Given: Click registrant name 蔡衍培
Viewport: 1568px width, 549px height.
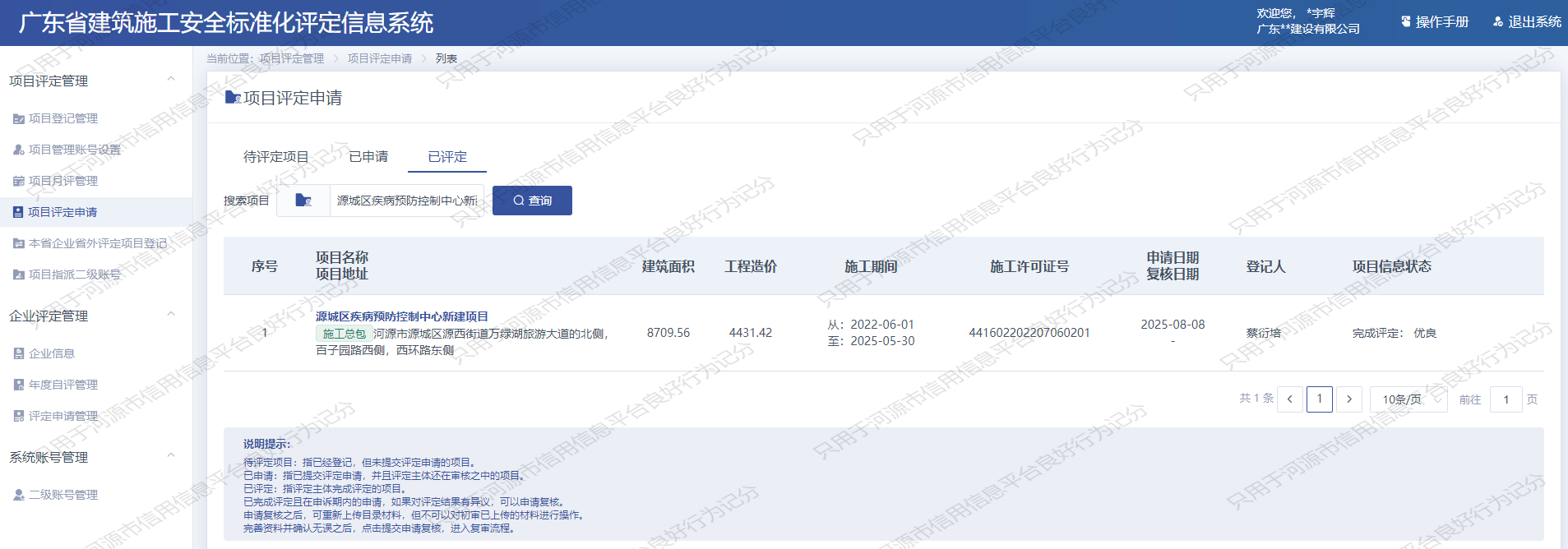Looking at the screenshot, I should [x=1264, y=333].
